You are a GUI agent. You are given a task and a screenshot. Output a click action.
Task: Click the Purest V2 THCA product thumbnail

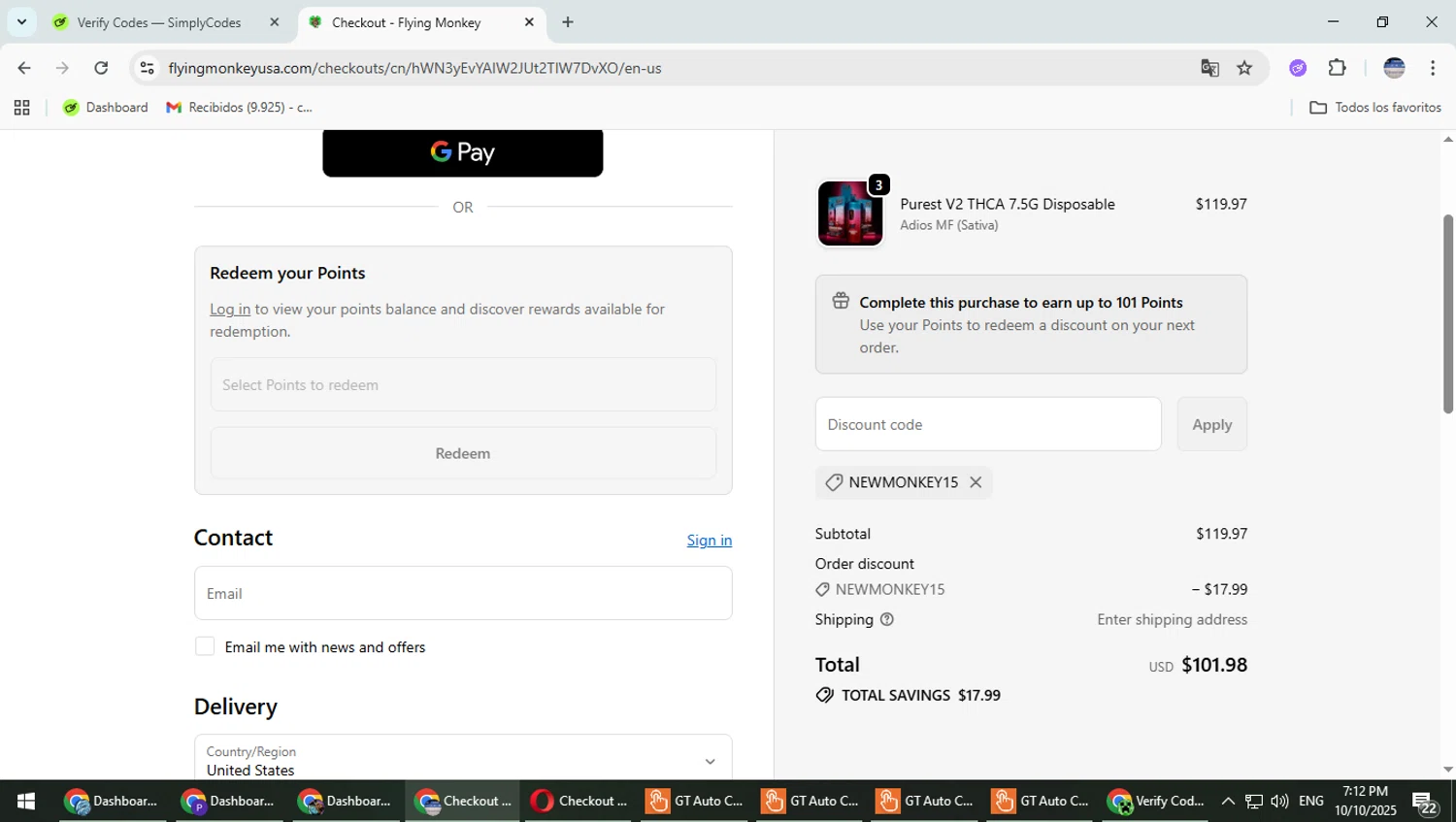pos(850,214)
